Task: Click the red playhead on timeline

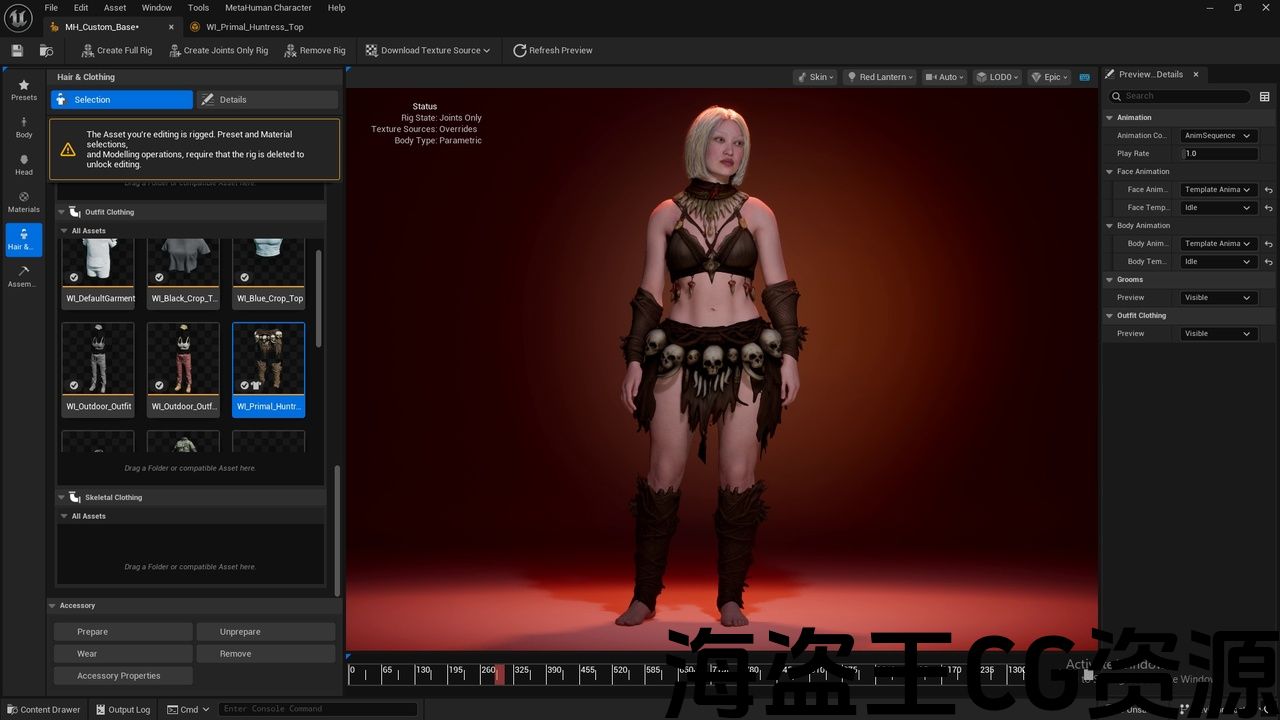Action: pyautogui.click(x=499, y=673)
